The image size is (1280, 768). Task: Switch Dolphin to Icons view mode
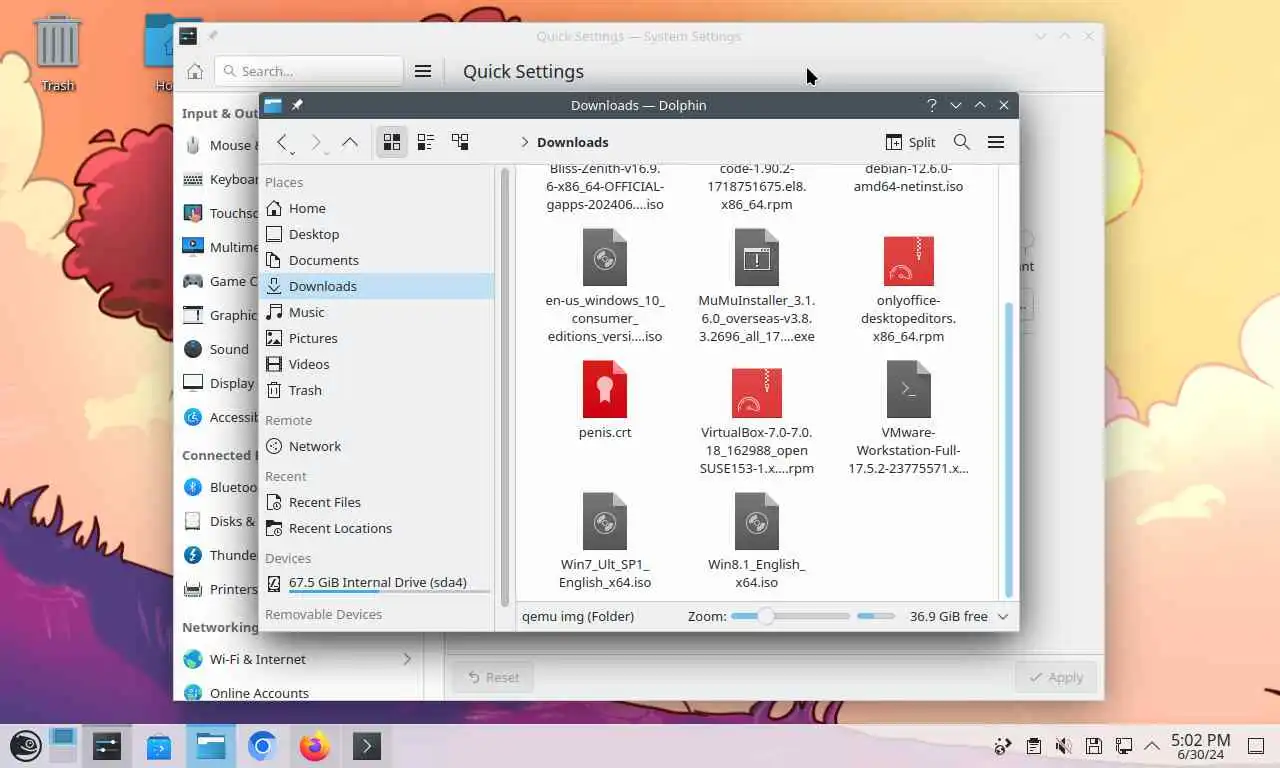point(392,142)
